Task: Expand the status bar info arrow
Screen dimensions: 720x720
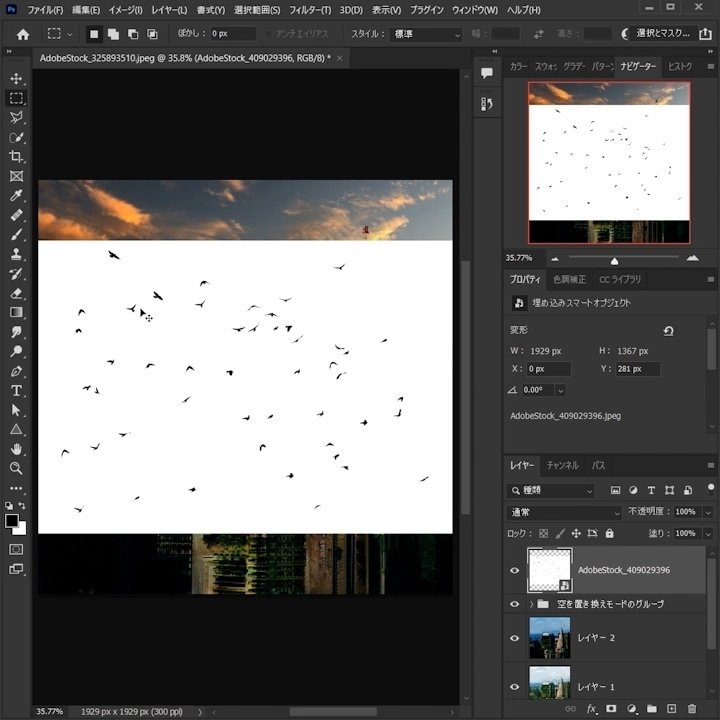Action: tap(200, 712)
